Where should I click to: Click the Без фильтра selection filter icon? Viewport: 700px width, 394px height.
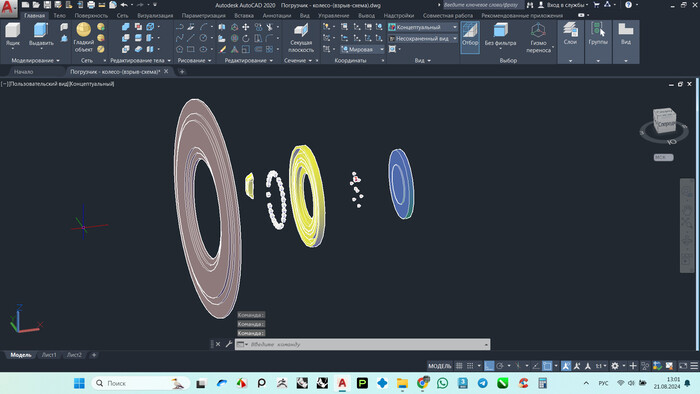500,35
